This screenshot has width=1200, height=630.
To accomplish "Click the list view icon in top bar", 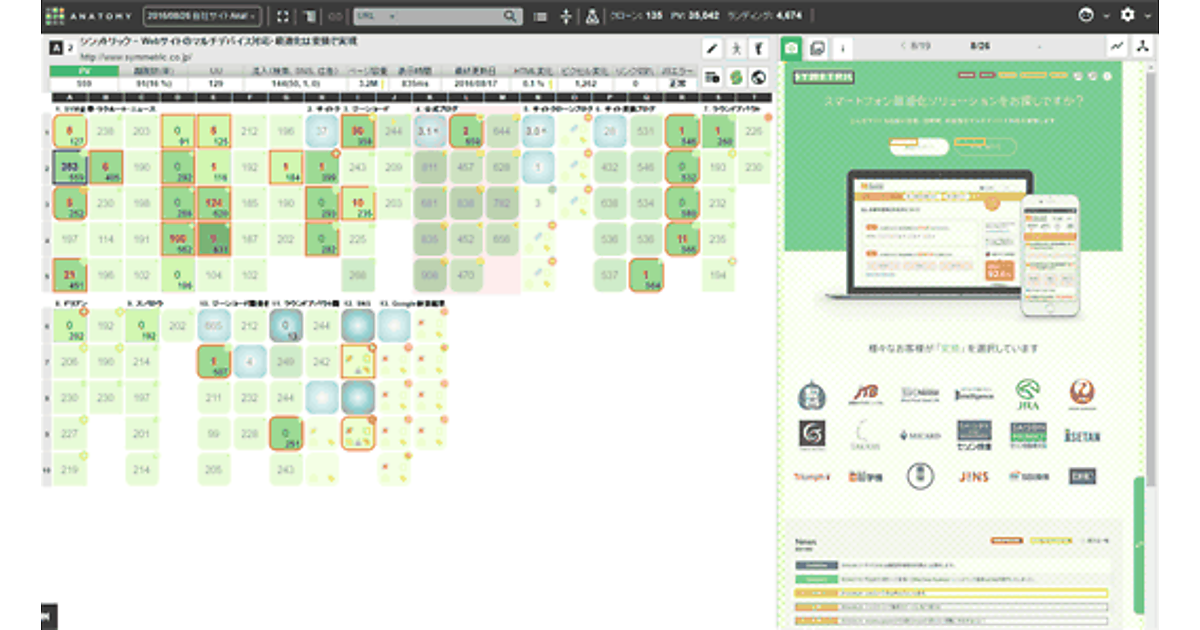I will [541, 16].
